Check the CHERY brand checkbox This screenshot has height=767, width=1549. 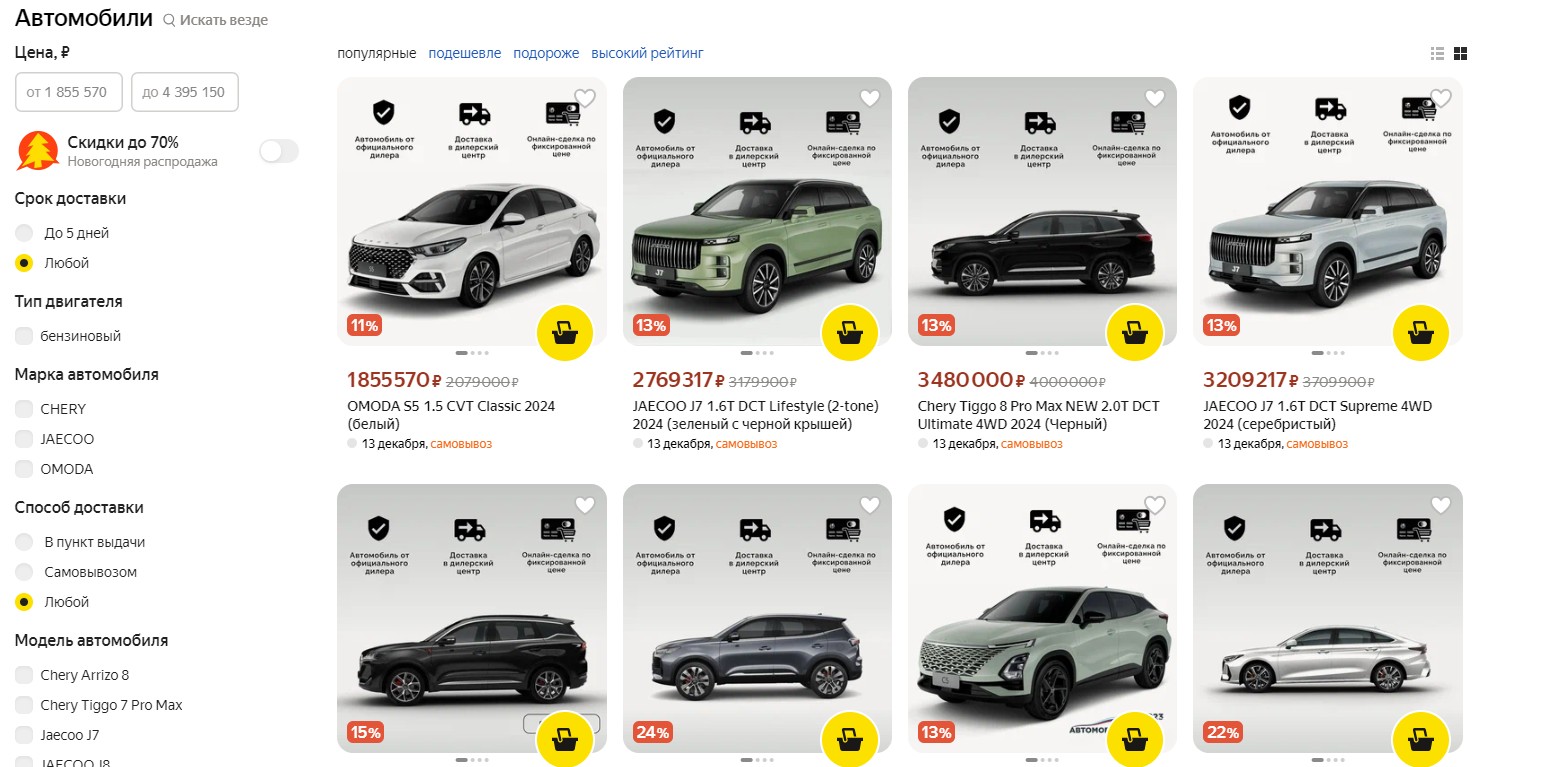[x=24, y=409]
